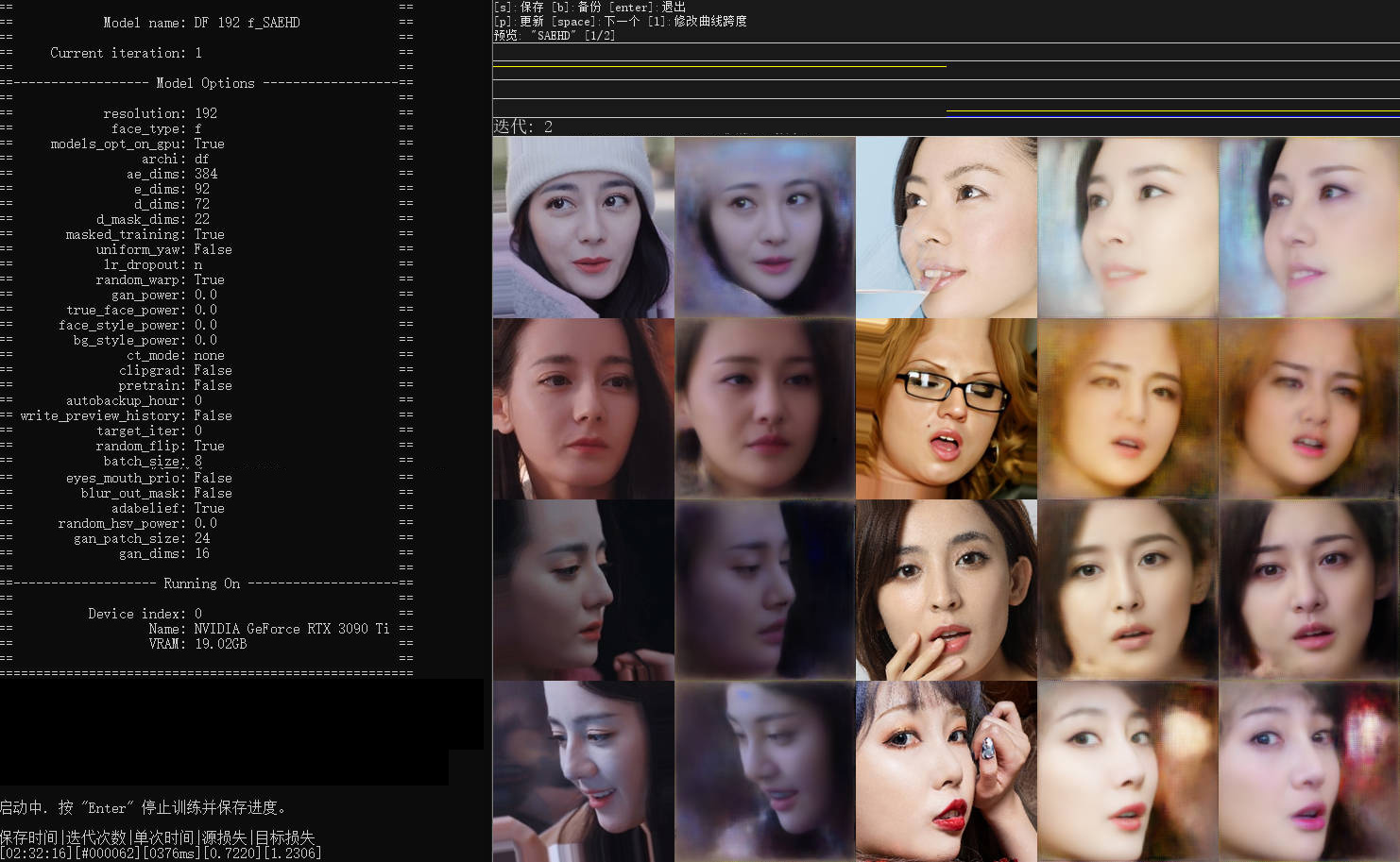This screenshot has width=1400, height=862.
Task: Click the 'archi: df' row
Action: (x=175, y=159)
